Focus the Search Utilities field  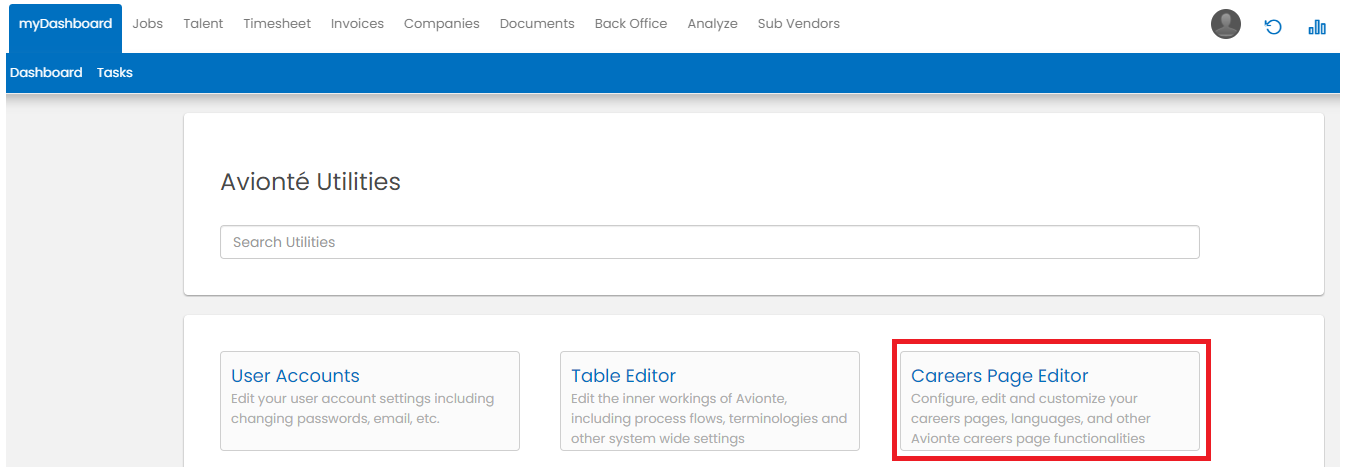coord(709,242)
